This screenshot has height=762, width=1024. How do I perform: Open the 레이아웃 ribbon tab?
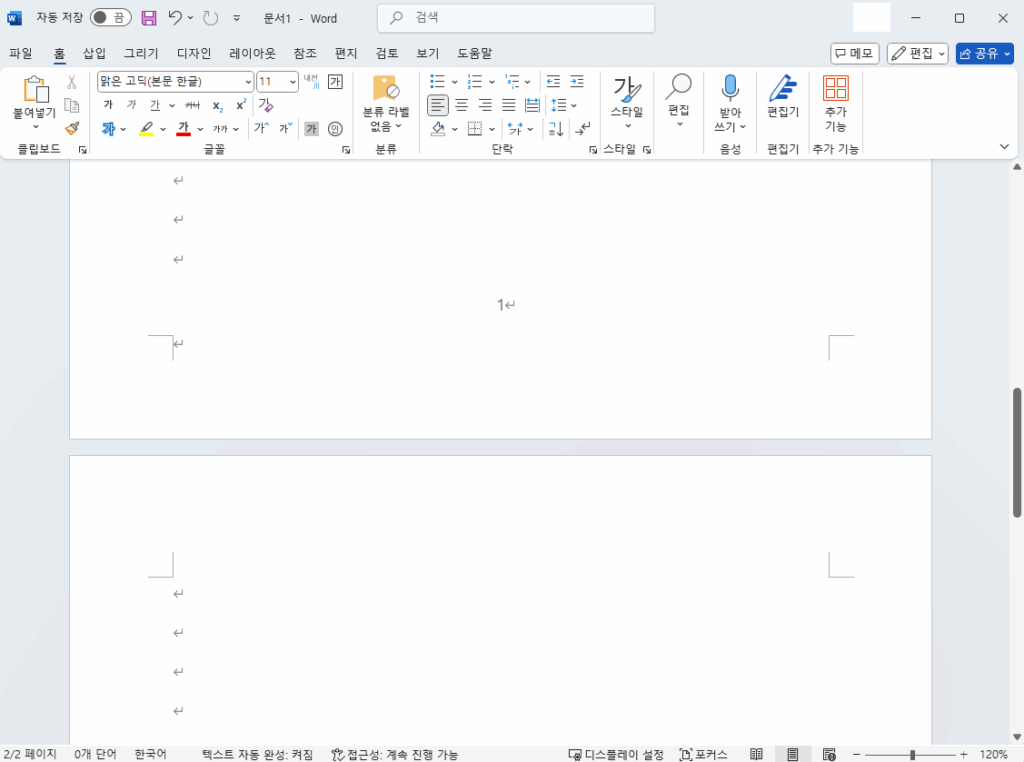pos(251,53)
